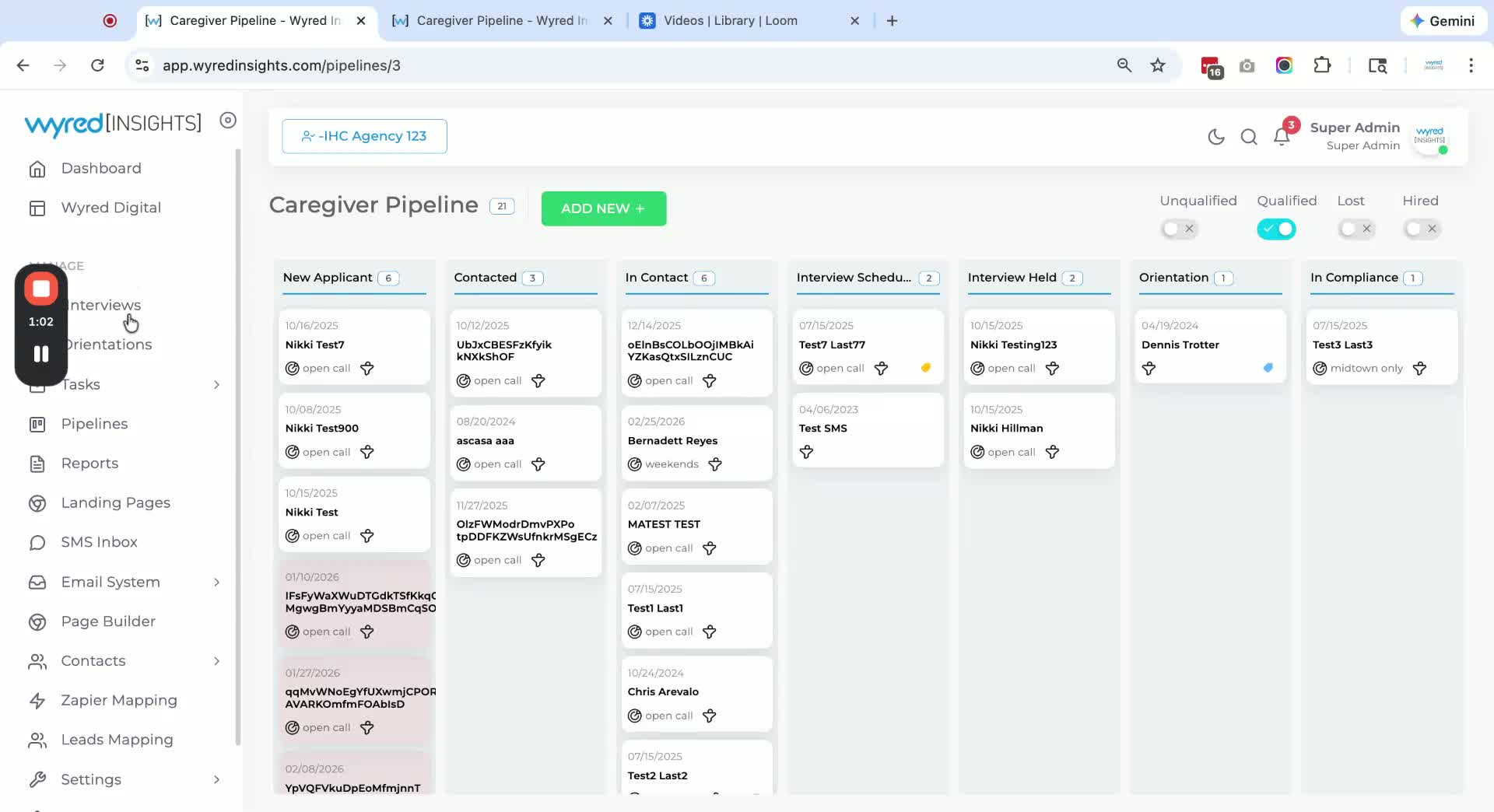Click sidebar collapse circle icon near logo

228,120
